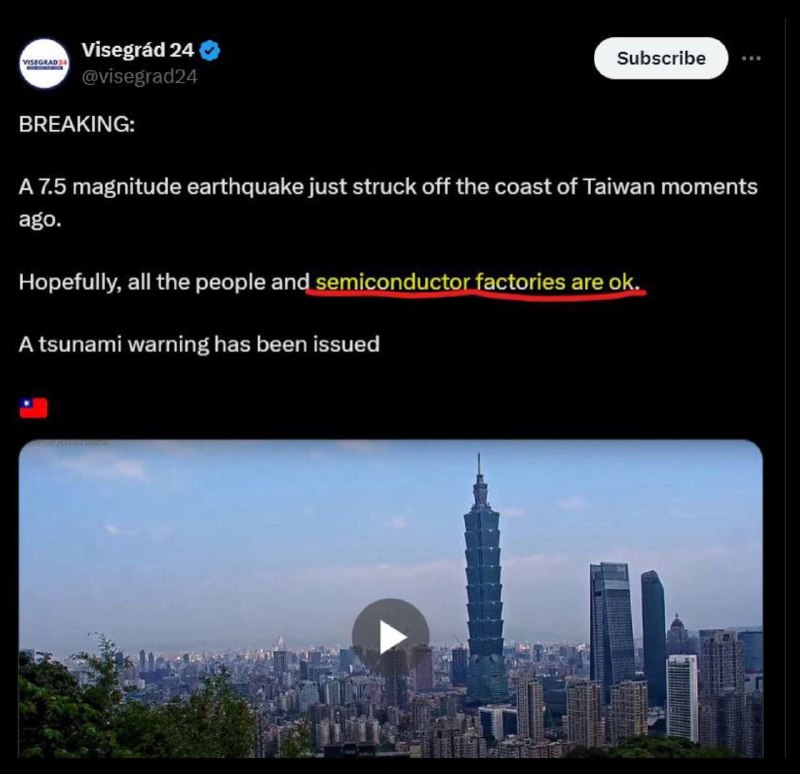Click the Taiwan flag emoji

point(34,408)
